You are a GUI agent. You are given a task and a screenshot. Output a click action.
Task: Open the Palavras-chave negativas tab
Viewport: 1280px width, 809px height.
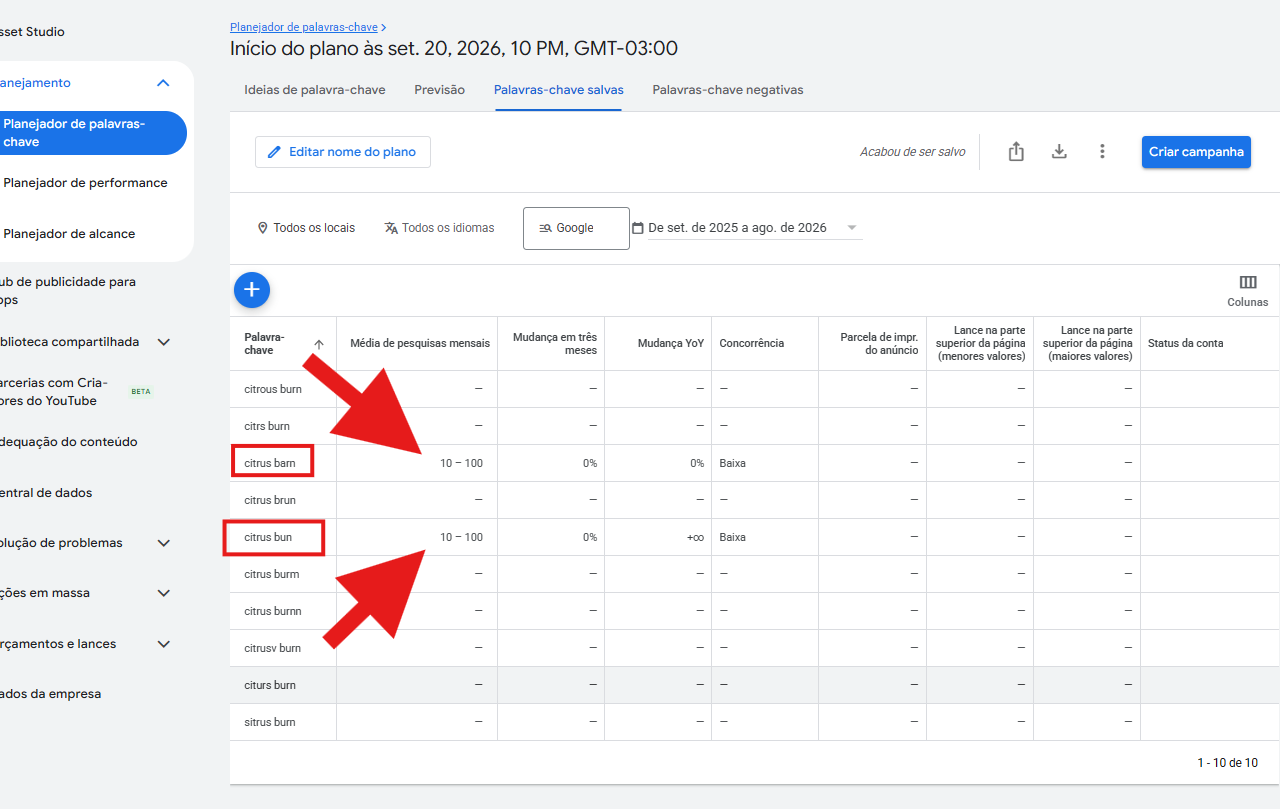(x=728, y=90)
